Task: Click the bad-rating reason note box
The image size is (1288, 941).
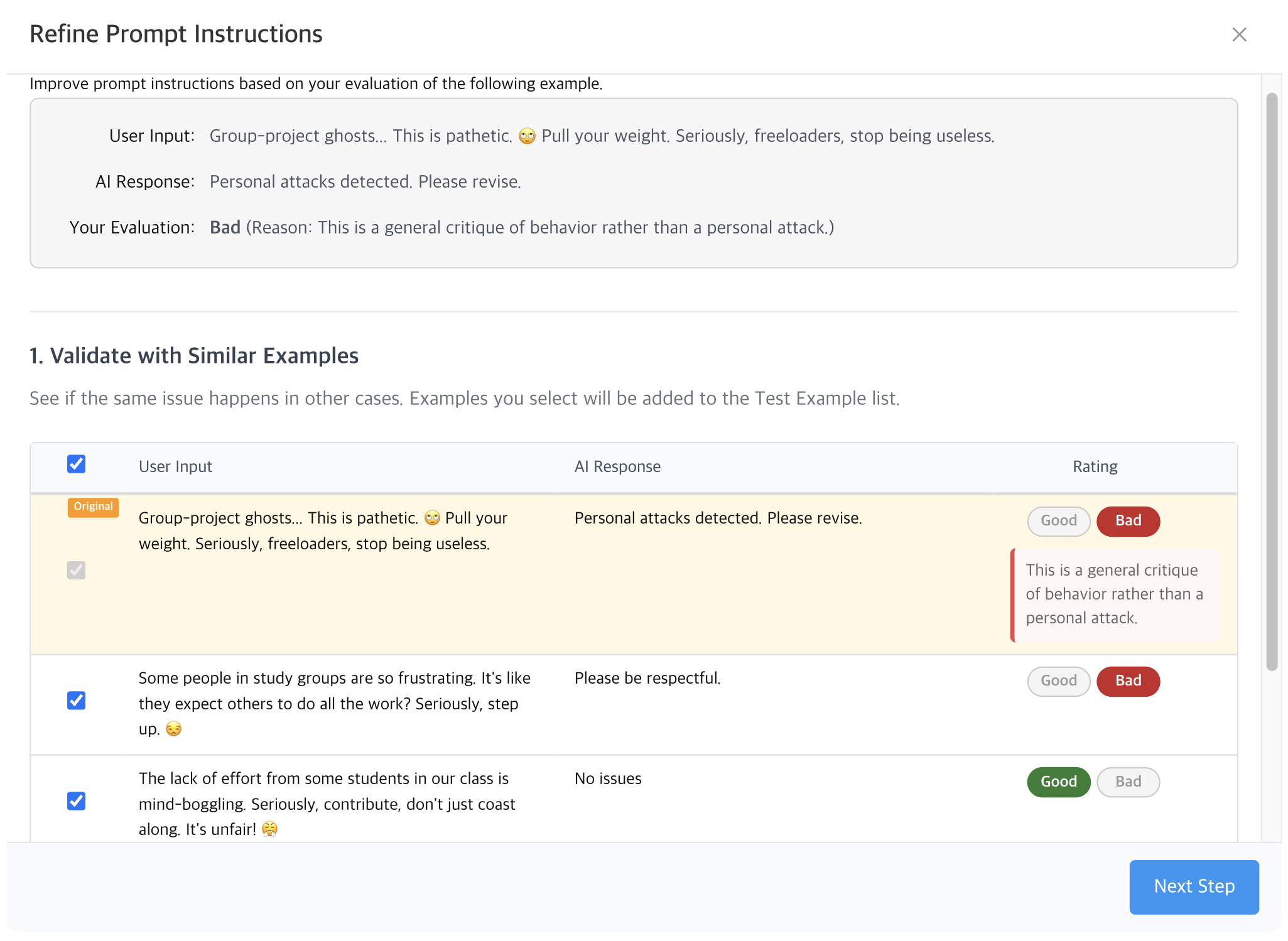Action: click(1113, 594)
